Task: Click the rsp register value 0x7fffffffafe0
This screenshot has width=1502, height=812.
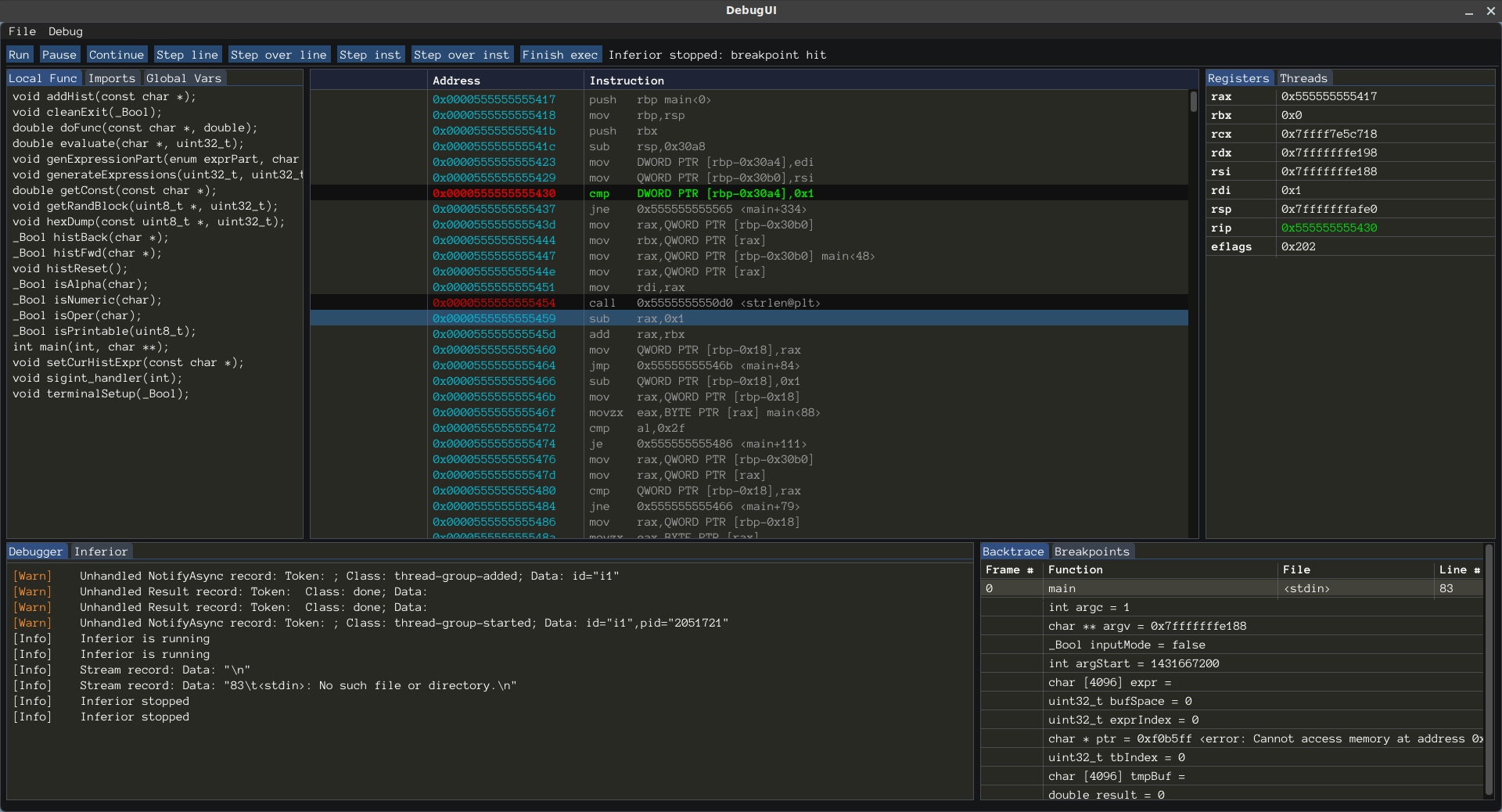Action: (1329, 209)
